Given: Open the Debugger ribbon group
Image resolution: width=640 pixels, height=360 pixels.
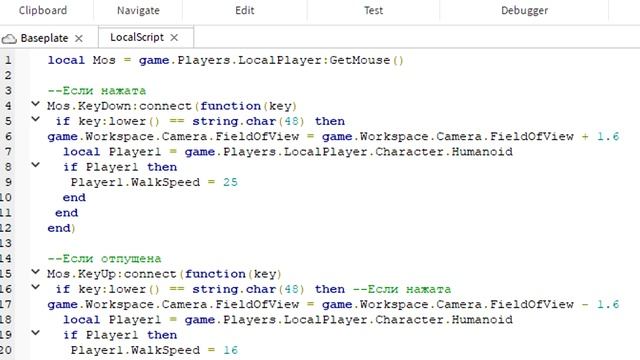Looking at the screenshot, I should (x=524, y=10).
